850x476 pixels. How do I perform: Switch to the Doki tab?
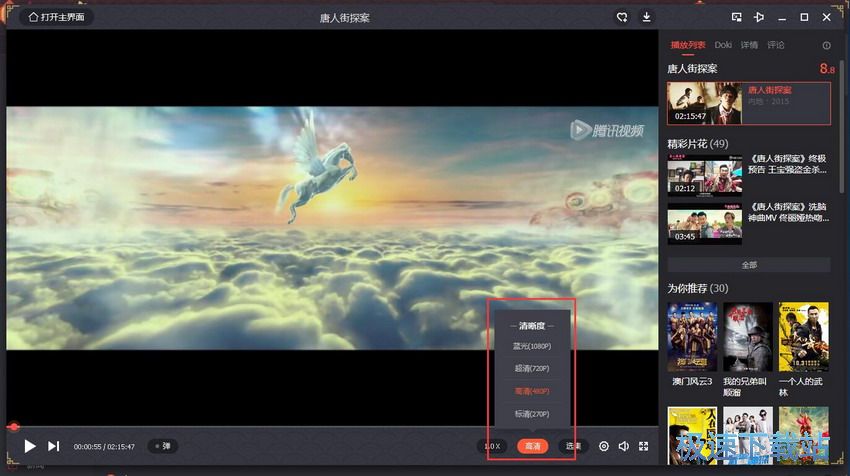[723, 45]
